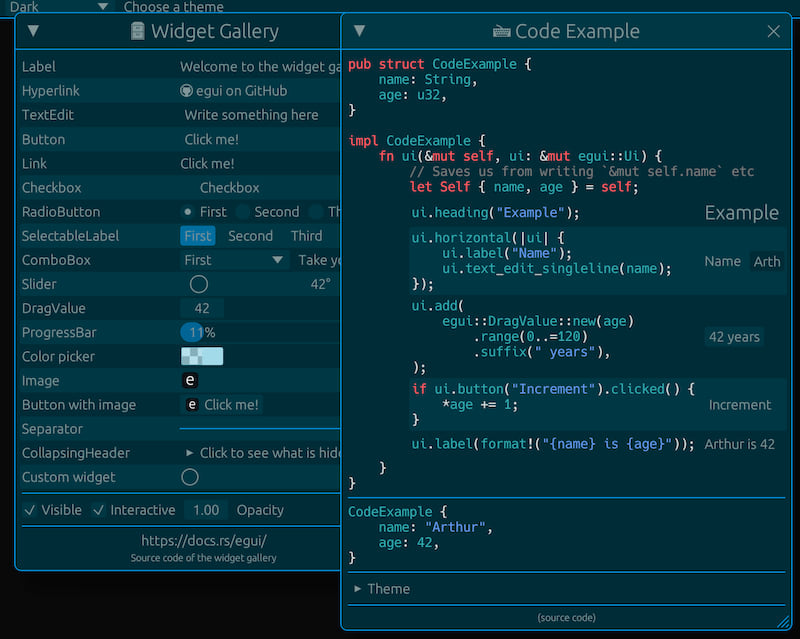Click the Widget Gallery title icon

(137, 31)
